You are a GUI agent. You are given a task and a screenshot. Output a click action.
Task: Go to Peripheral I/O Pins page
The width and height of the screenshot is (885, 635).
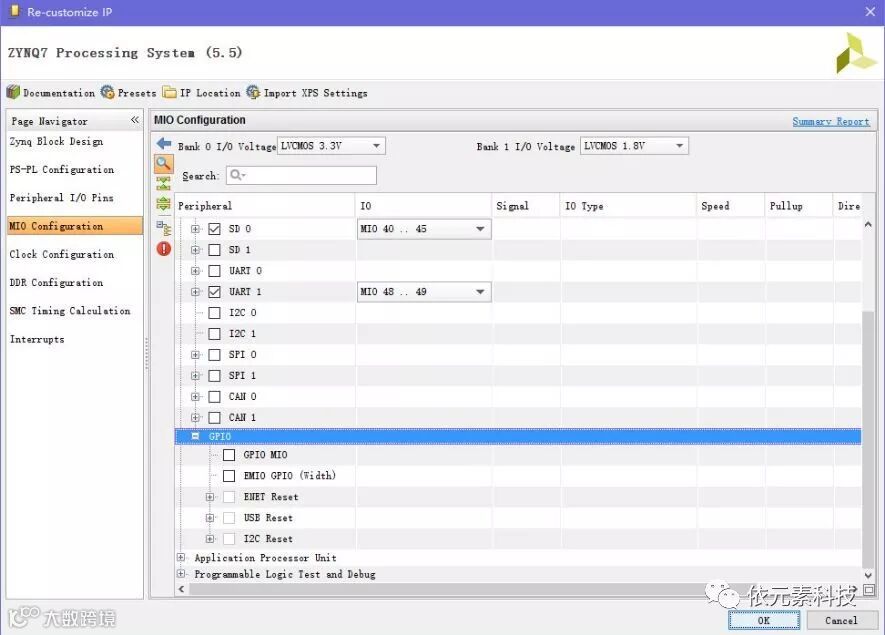(62, 198)
